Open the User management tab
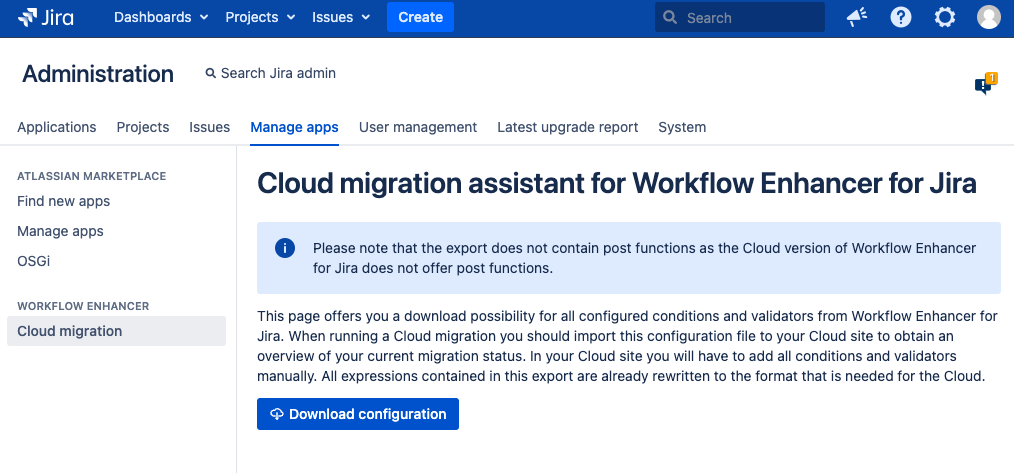 pyautogui.click(x=418, y=127)
